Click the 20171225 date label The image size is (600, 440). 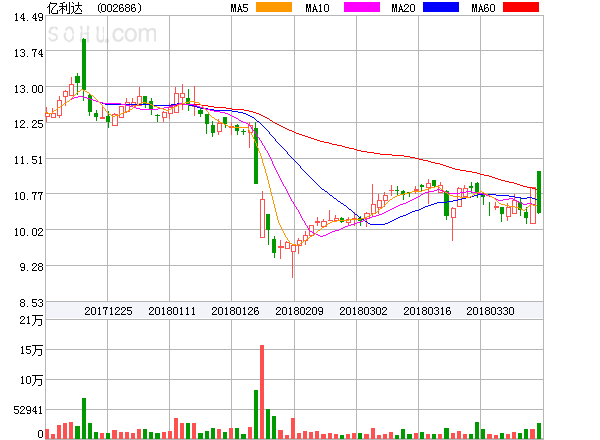tap(108, 311)
